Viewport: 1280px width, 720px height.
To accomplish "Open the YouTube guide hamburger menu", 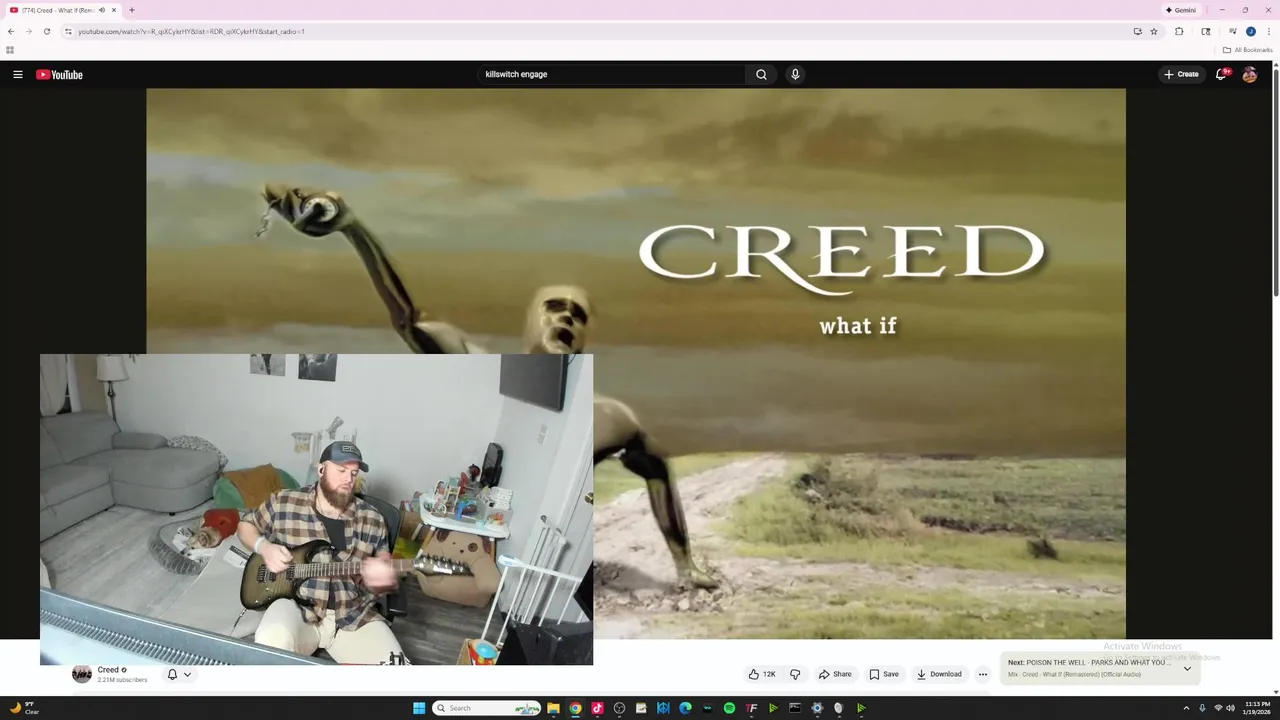I will (18, 74).
